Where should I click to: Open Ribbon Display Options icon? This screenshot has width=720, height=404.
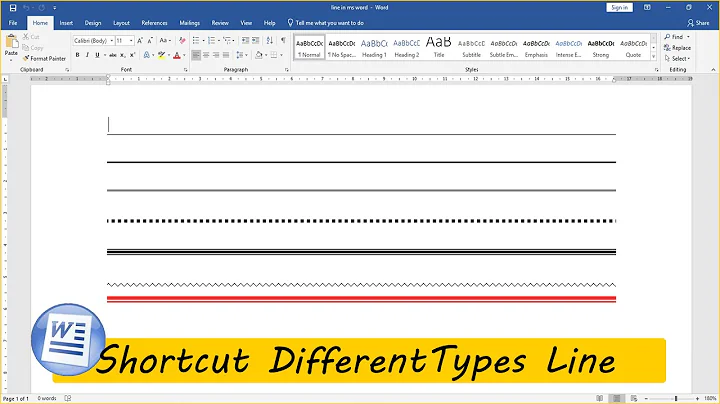click(647, 7)
